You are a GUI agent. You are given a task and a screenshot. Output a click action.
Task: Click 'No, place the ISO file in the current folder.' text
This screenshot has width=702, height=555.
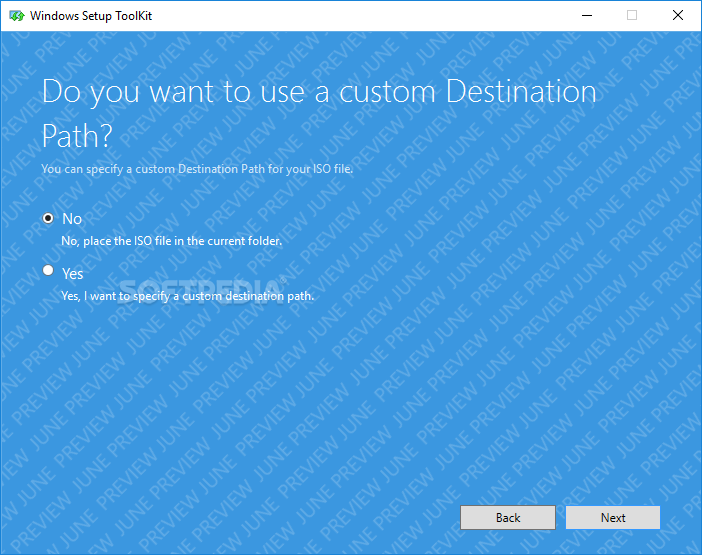pos(171,241)
